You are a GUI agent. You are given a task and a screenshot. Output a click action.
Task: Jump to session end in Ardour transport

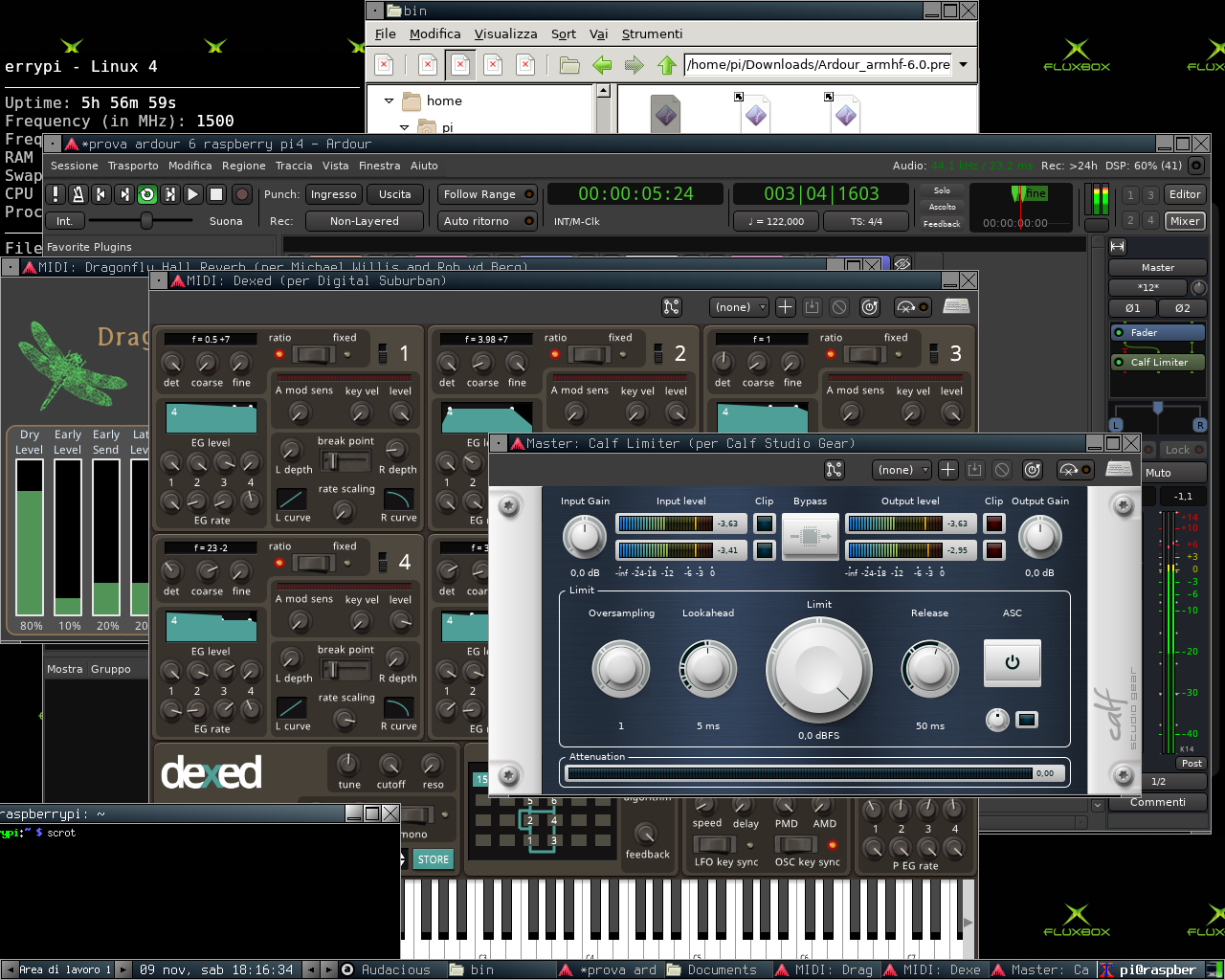tap(124, 194)
